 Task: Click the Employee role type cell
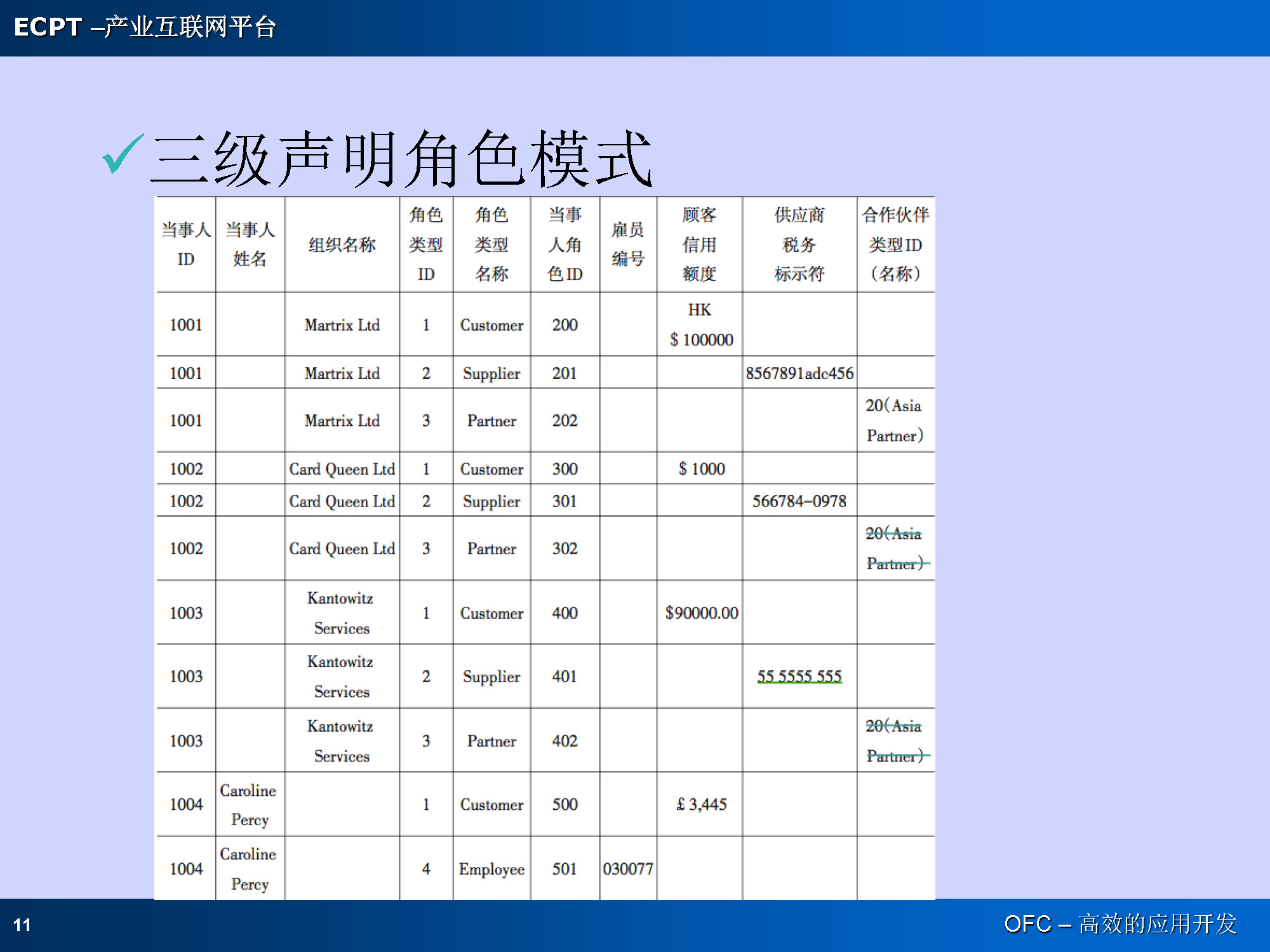[491, 869]
